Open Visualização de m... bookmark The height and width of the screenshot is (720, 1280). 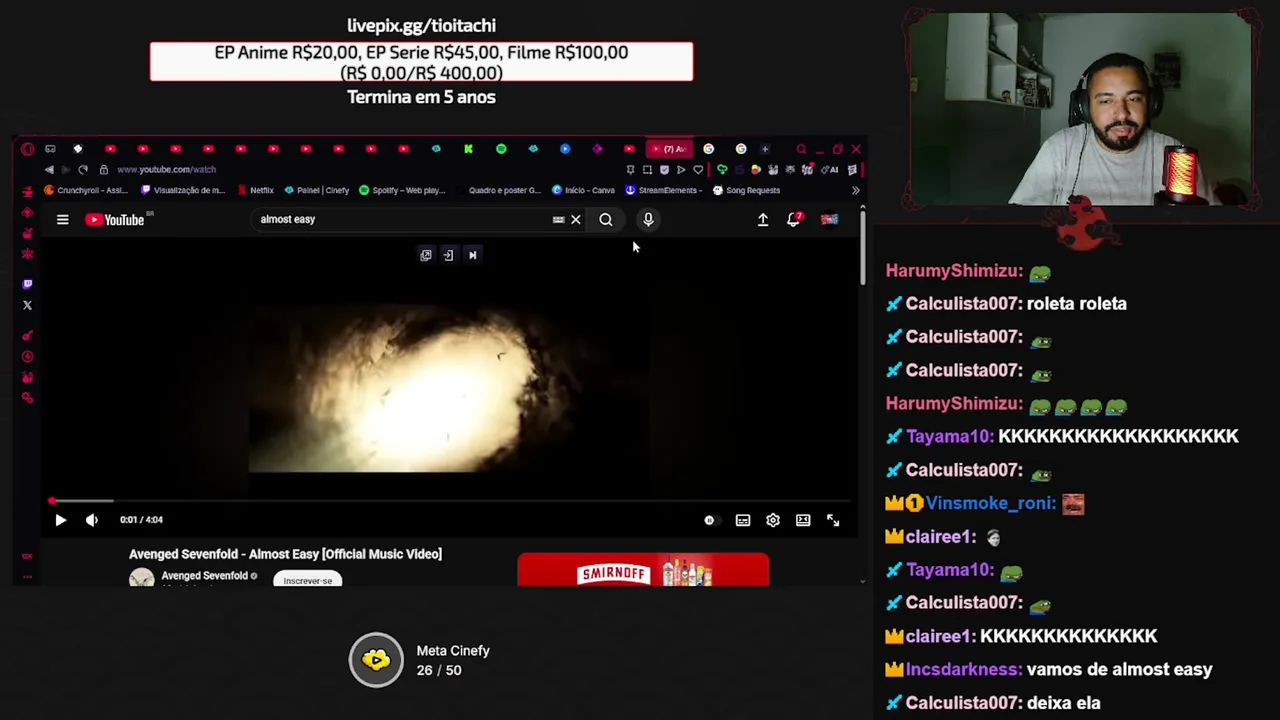tap(183, 190)
